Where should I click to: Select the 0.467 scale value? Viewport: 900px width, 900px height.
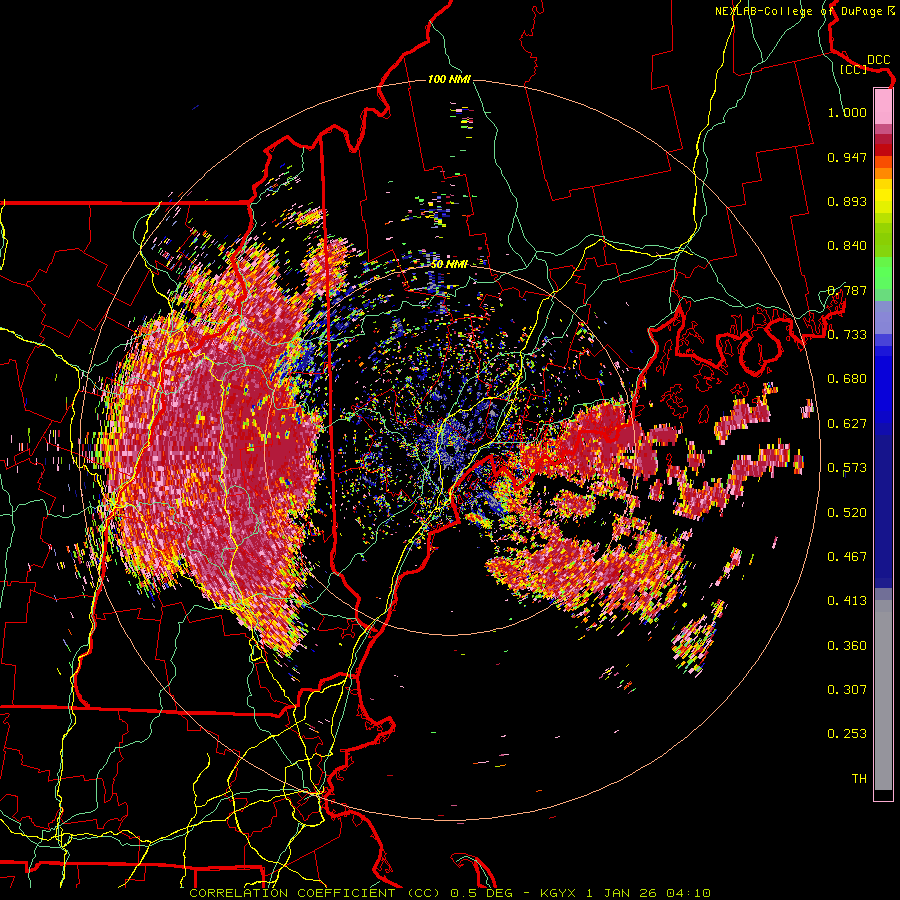pos(847,557)
